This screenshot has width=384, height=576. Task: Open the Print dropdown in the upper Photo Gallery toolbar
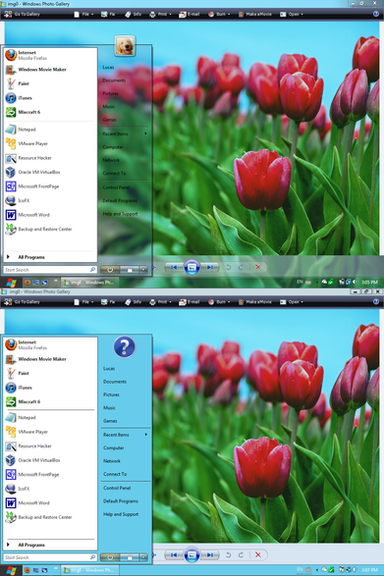161,14
